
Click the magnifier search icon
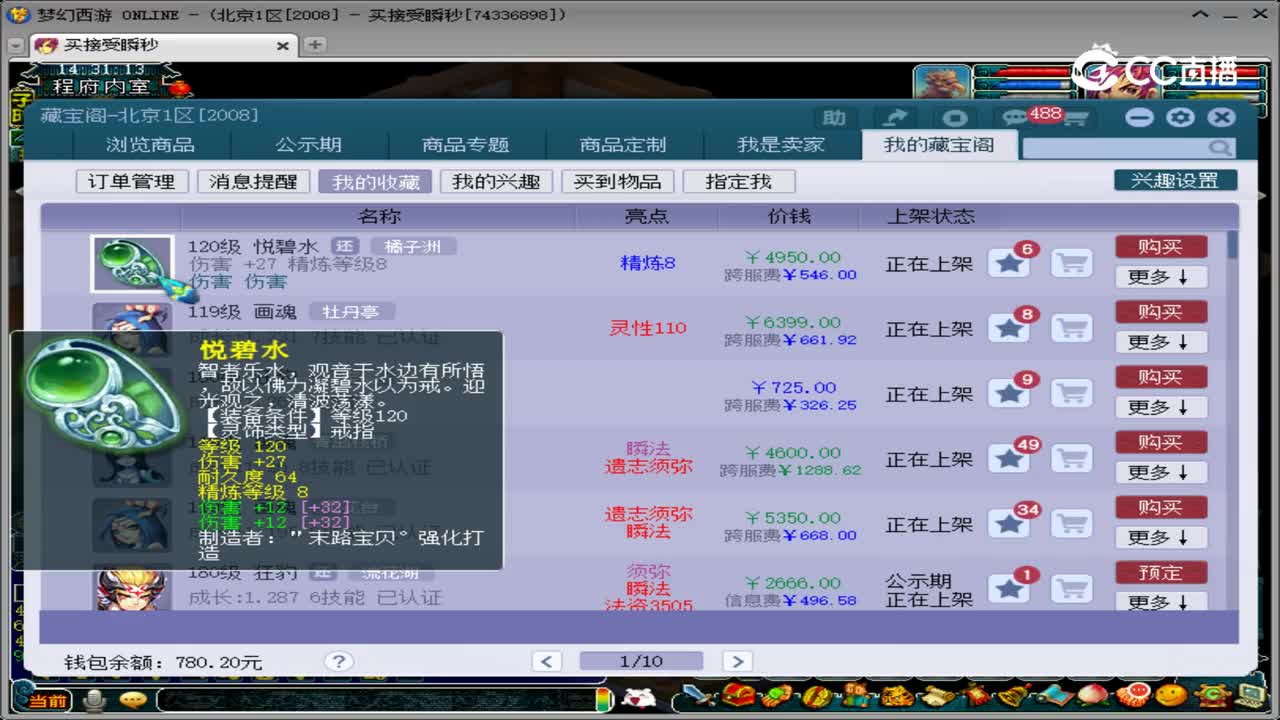[1220, 148]
